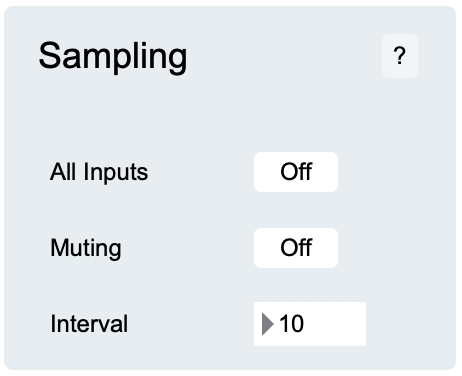Click the Off button next to Muting
The width and height of the screenshot is (462, 376).
point(296,248)
